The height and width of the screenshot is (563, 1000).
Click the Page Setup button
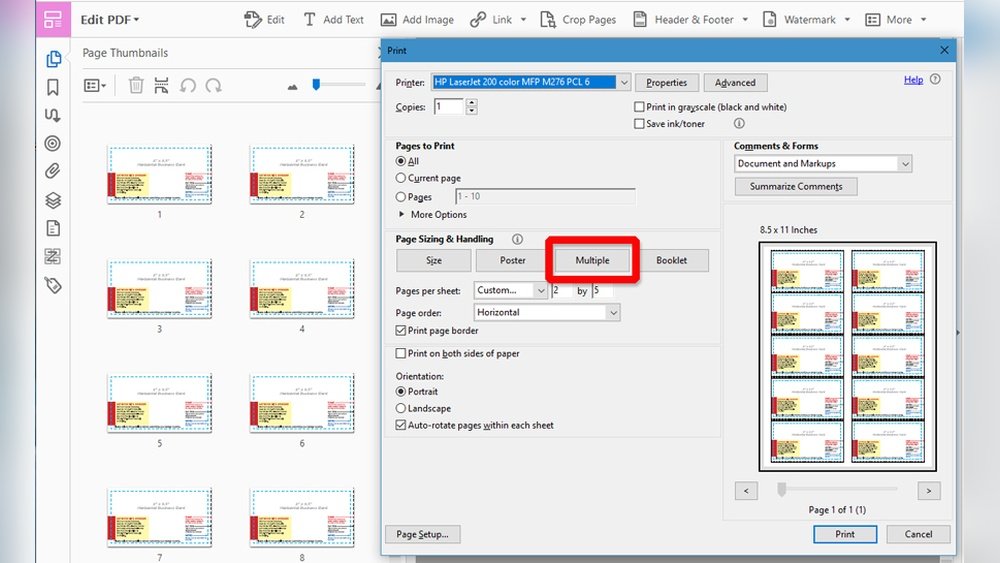click(x=422, y=534)
